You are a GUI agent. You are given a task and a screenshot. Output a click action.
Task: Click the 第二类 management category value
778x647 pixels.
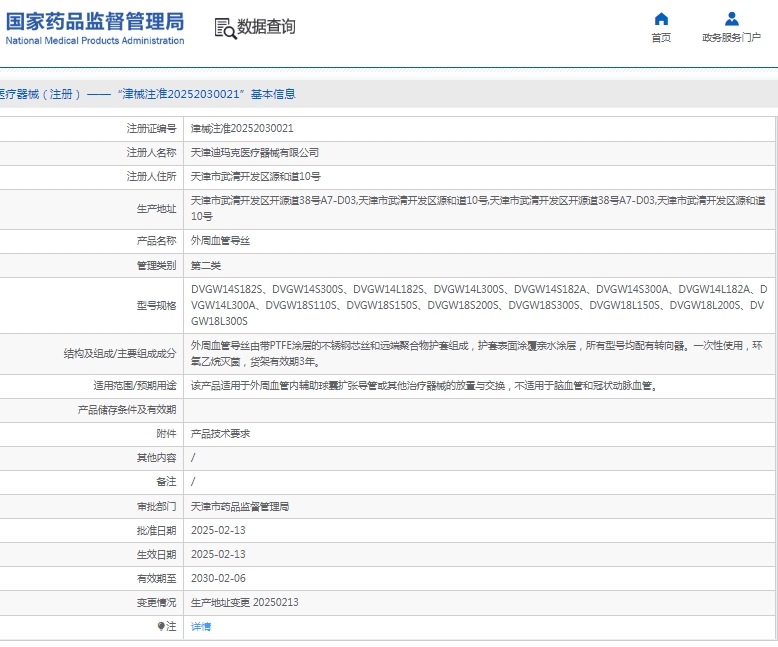click(x=206, y=265)
